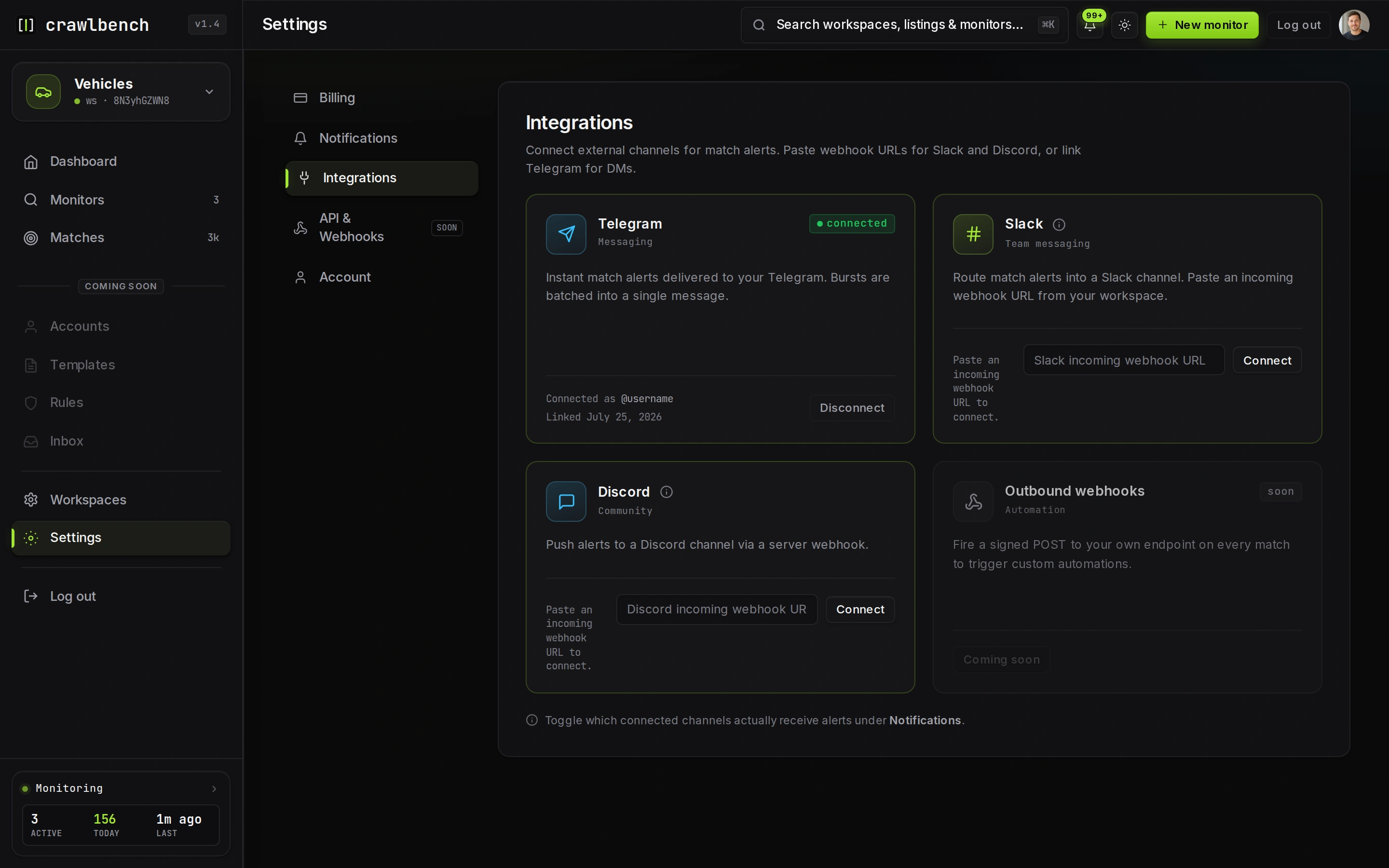Click the 3 ACTIVE stat
The height and width of the screenshot is (868, 1389).
click(46, 825)
